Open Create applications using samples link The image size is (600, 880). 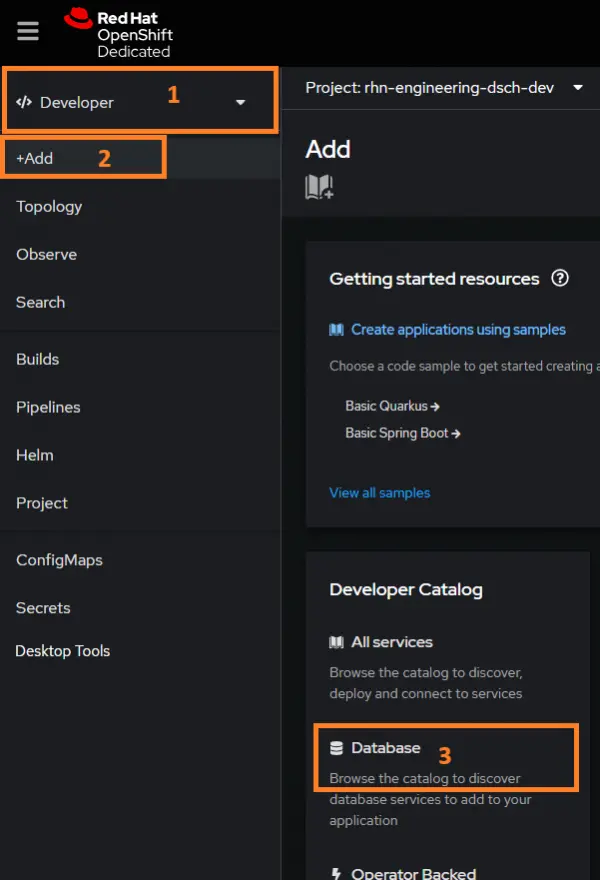click(458, 329)
